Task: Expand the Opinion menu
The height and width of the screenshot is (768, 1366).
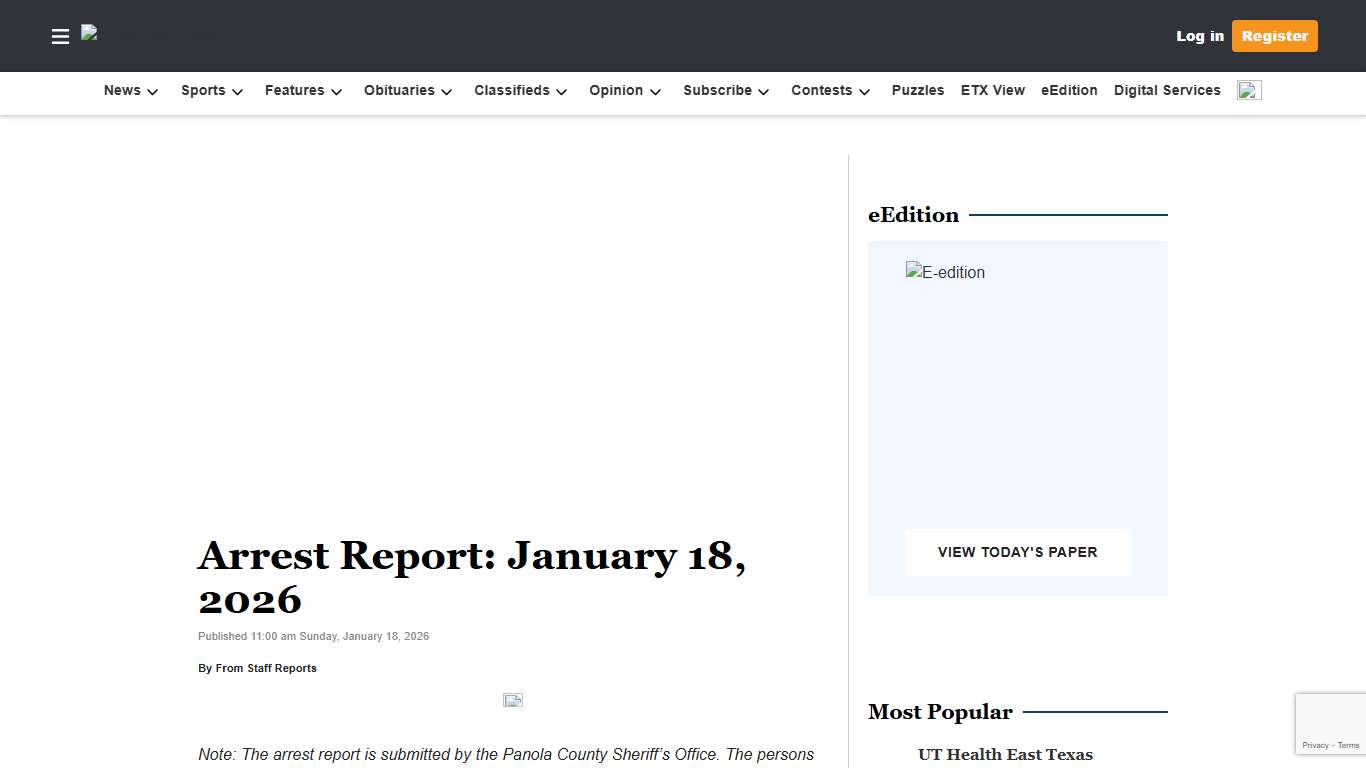Action: pyautogui.click(x=625, y=91)
